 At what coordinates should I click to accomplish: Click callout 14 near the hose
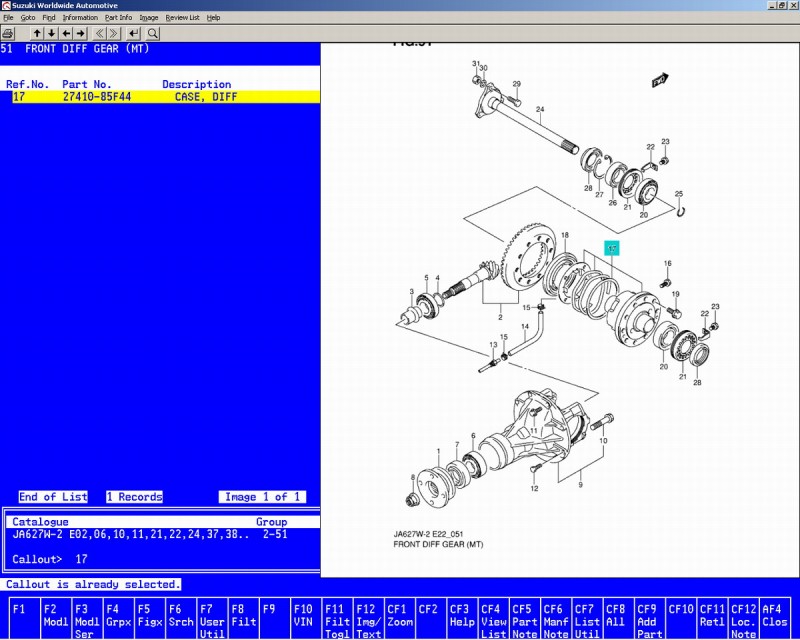[525, 327]
